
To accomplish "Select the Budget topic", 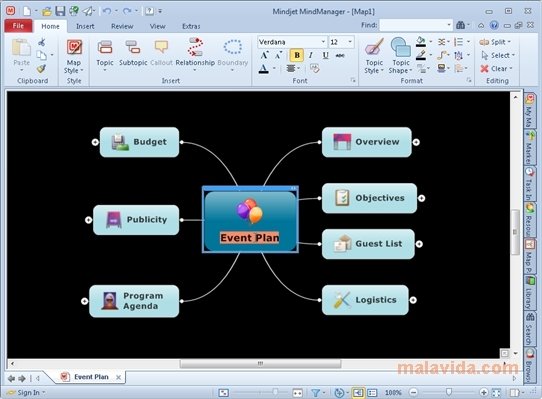I will [139, 142].
